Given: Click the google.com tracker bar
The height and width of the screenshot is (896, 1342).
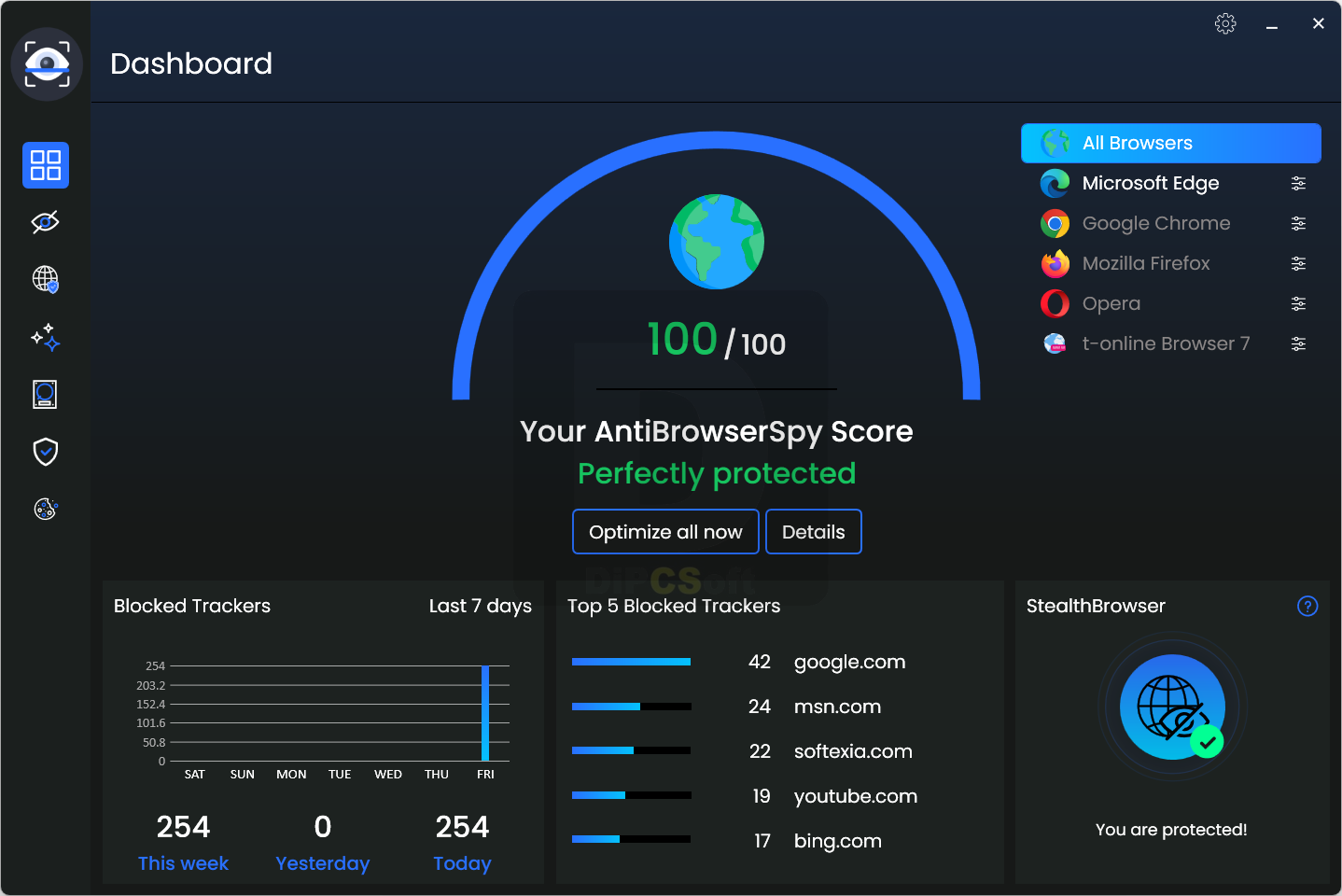Looking at the screenshot, I should (631, 662).
